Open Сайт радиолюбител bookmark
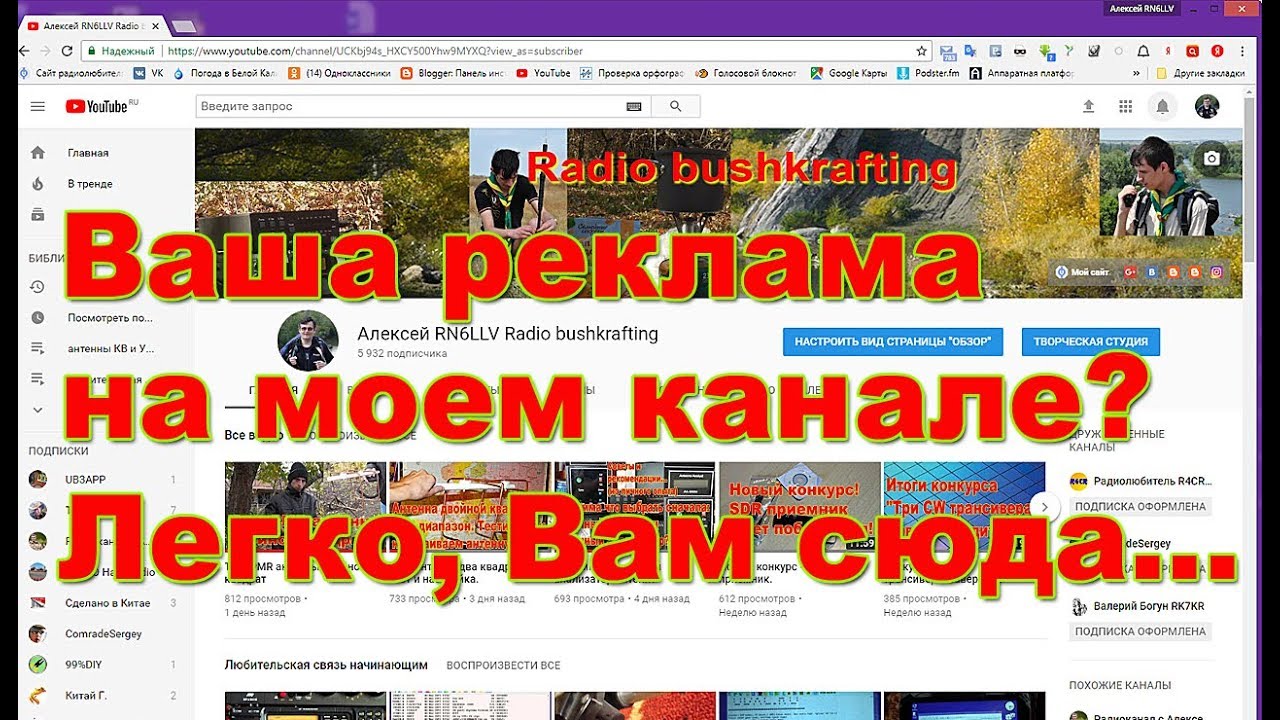 [73, 73]
